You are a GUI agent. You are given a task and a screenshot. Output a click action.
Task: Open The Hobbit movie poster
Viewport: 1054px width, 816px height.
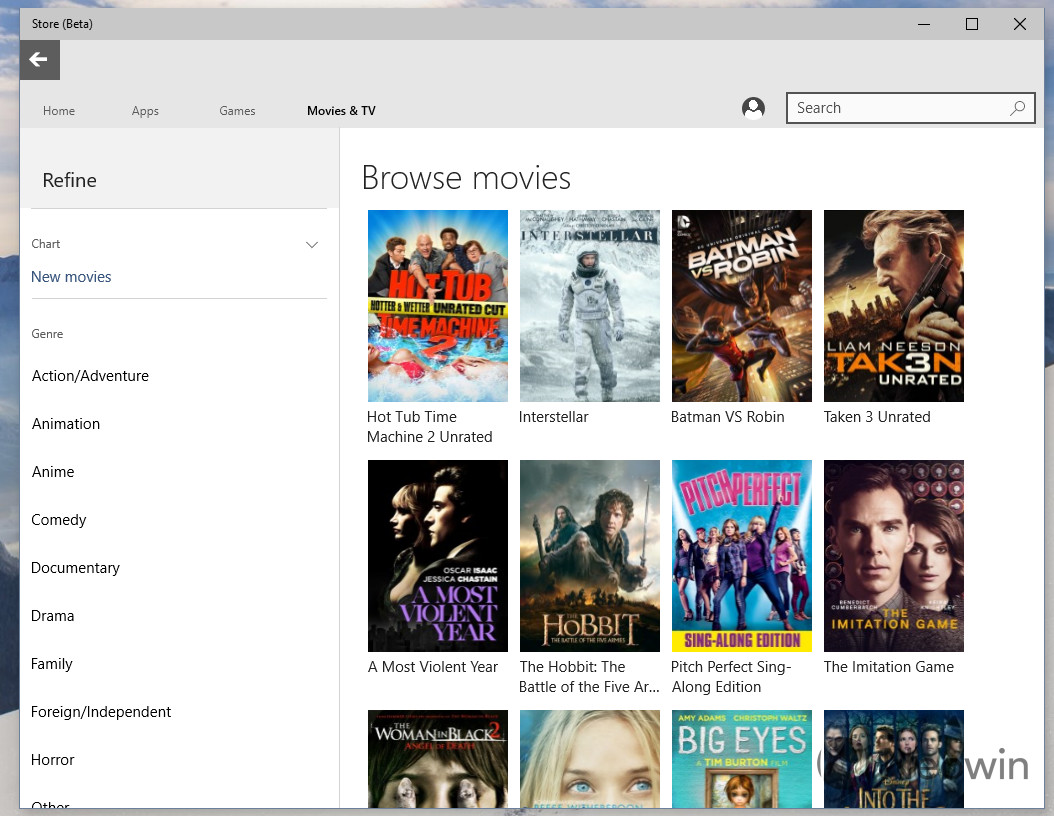pyautogui.click(x=590, y=556)
